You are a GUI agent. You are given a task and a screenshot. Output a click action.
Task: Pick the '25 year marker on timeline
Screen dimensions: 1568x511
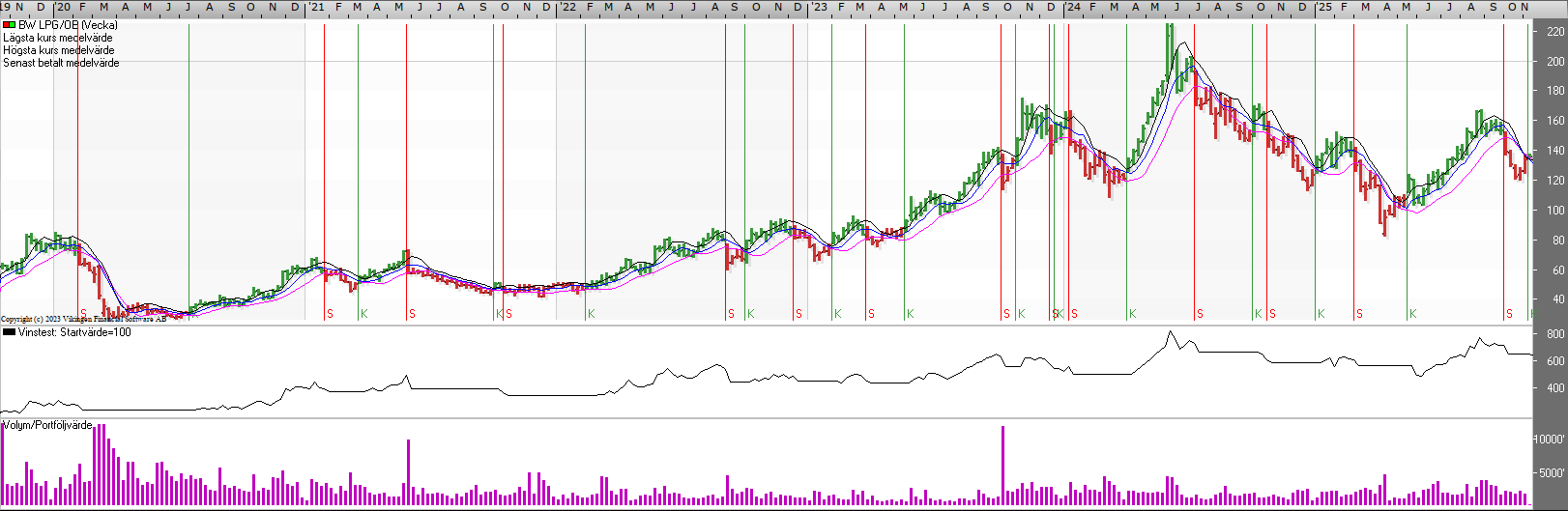[1323, 7]
